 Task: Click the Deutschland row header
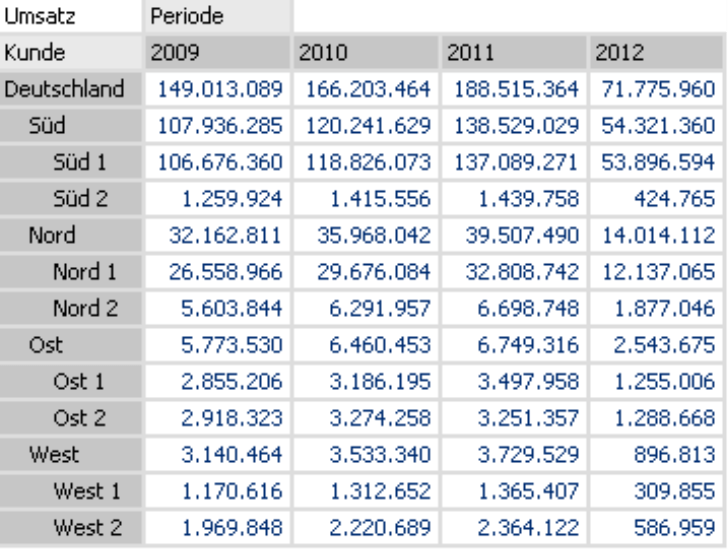coord(71,89)
